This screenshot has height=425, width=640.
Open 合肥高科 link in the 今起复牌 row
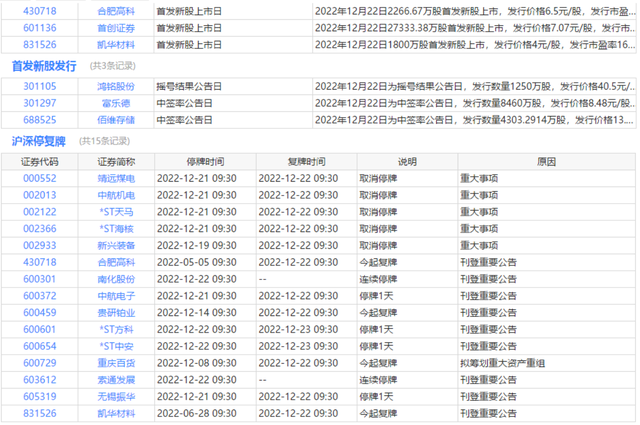[x=116, y=262]
